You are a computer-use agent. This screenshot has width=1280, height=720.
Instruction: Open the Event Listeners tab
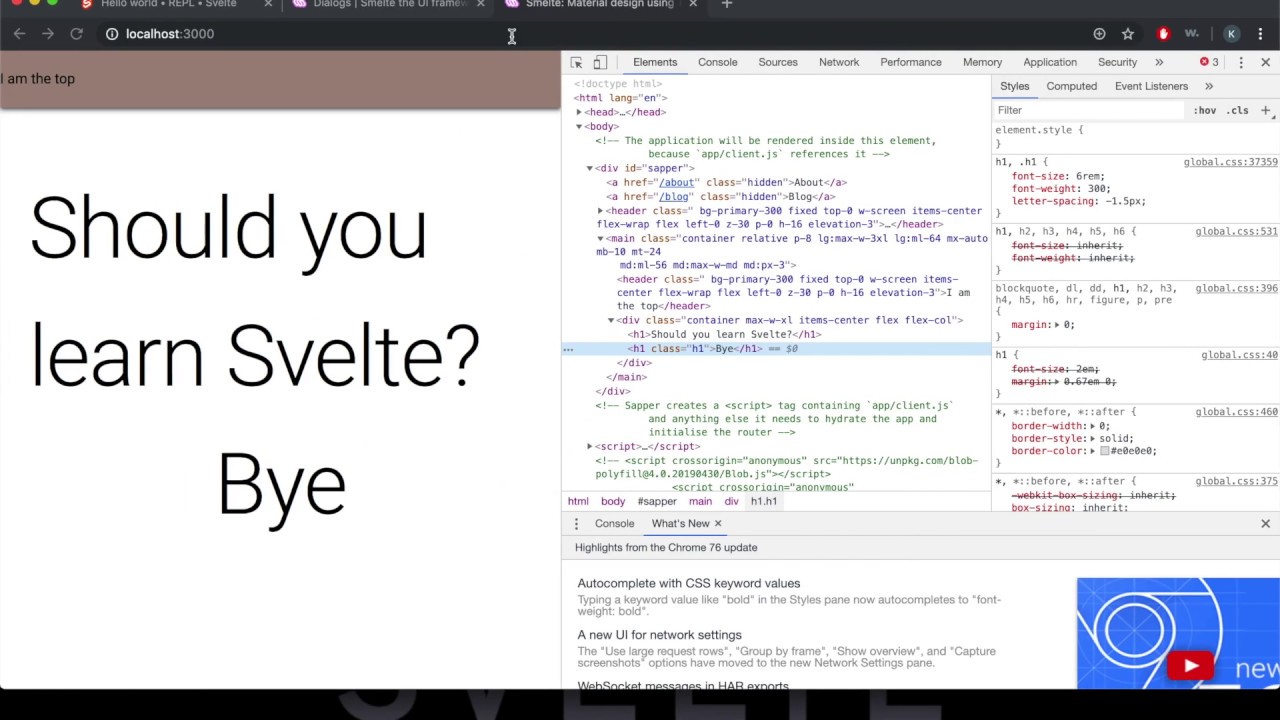pos(1151,86)
